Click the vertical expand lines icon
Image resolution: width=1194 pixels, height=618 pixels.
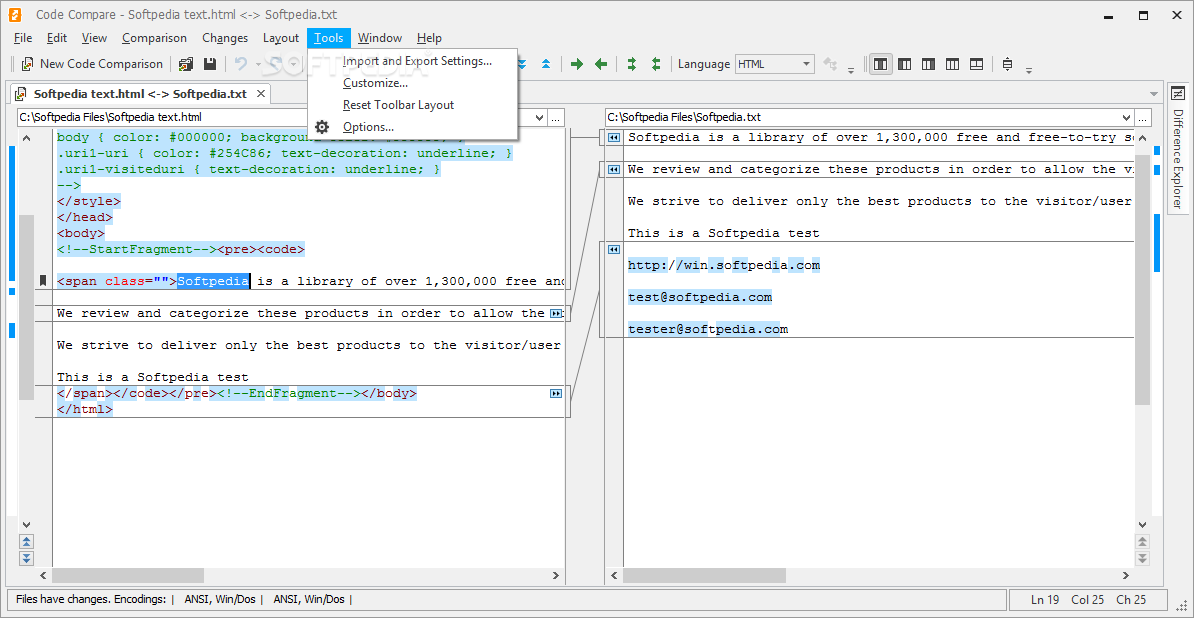[1007, 64]
